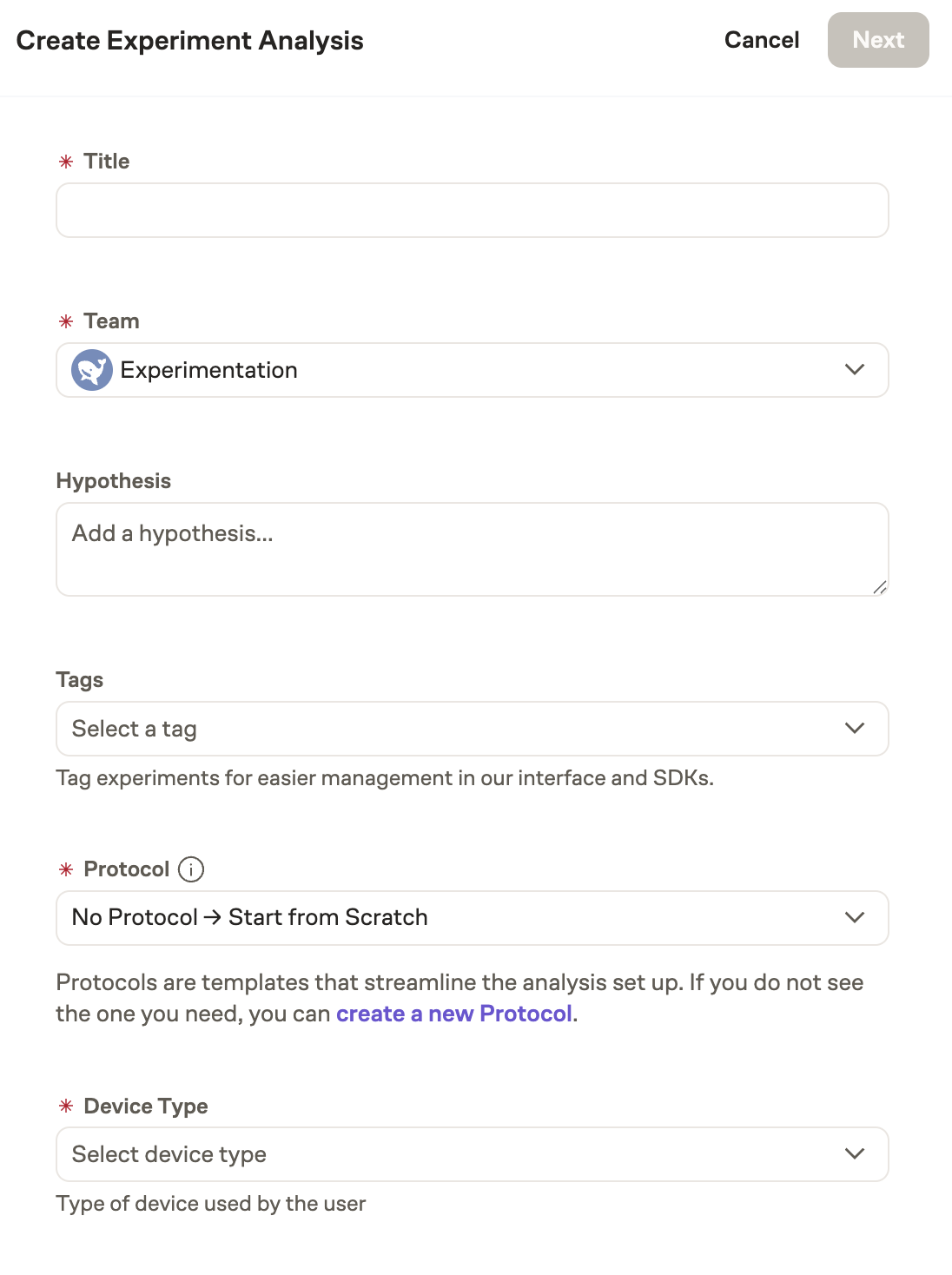
Task: Open the Team selection dropdown
Action: point(473,369)
